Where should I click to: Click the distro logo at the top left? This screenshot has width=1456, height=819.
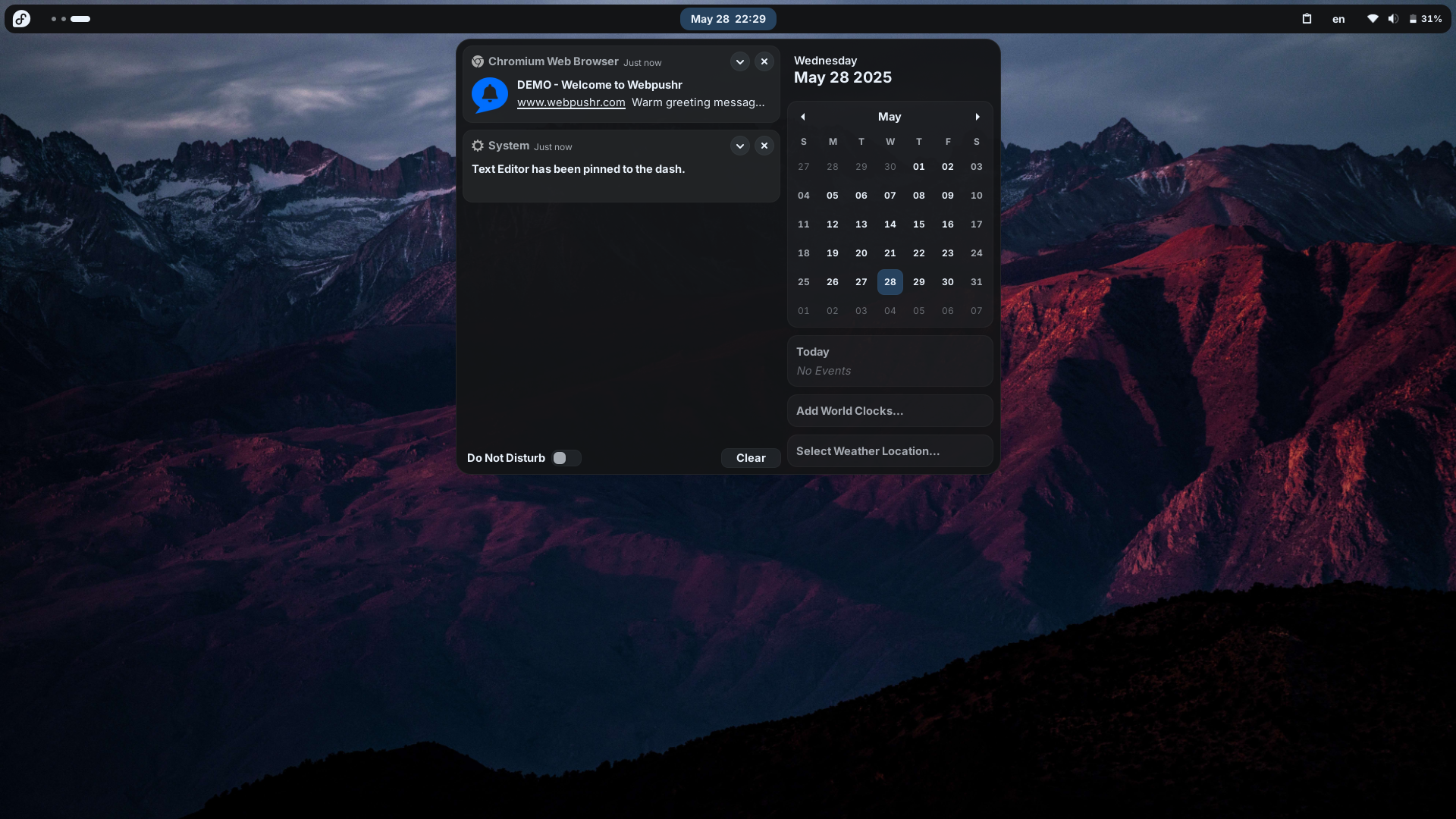pos(22,18)
